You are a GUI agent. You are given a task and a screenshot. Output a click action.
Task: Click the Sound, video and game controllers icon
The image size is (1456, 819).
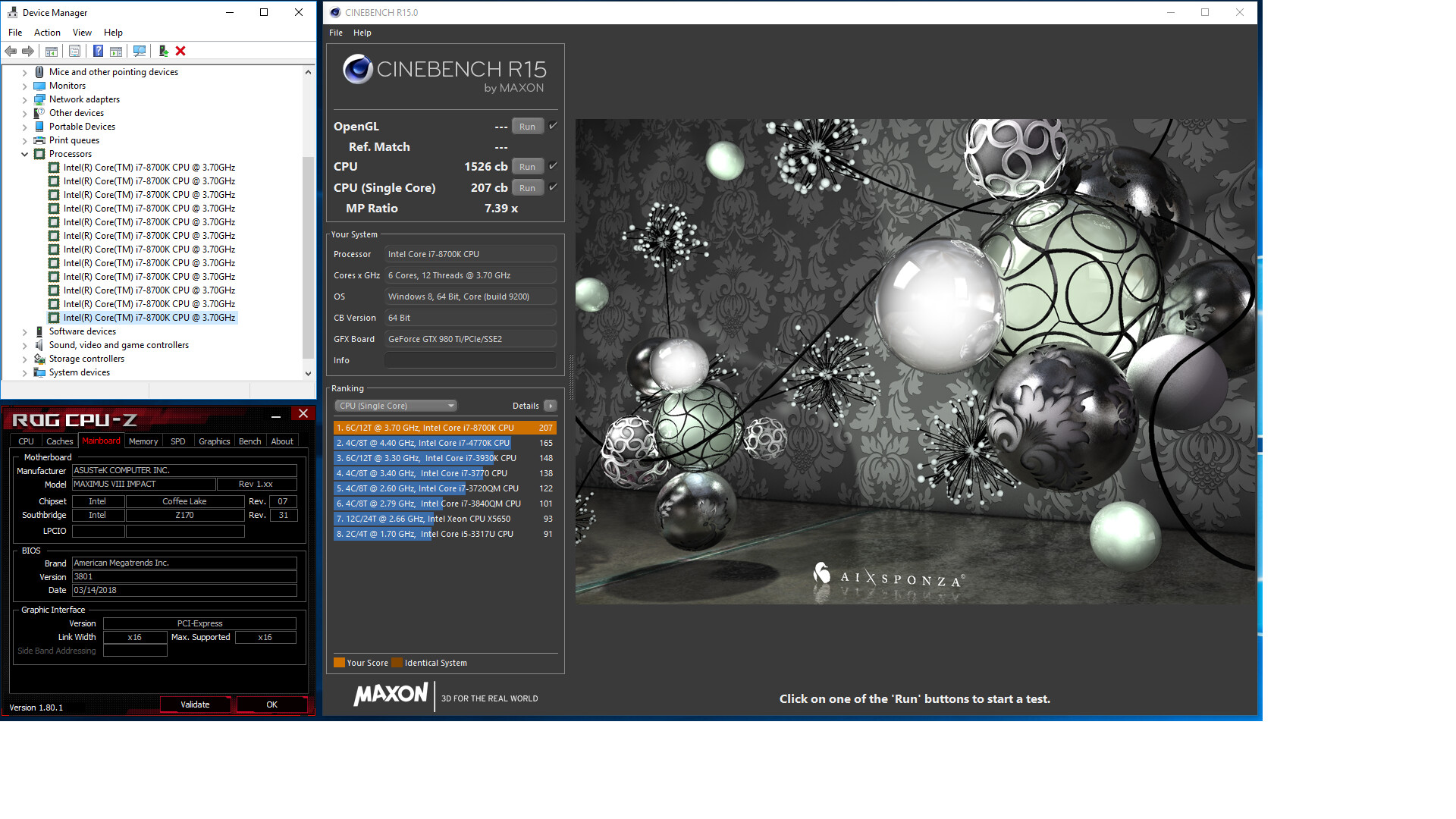tap(39, 345)
